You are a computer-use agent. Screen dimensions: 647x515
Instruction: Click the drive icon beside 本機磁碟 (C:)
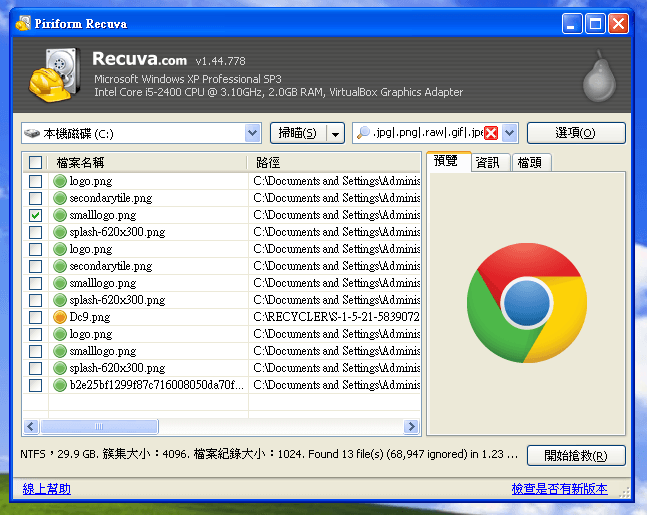pyautogui.click(x=32, y=133)
